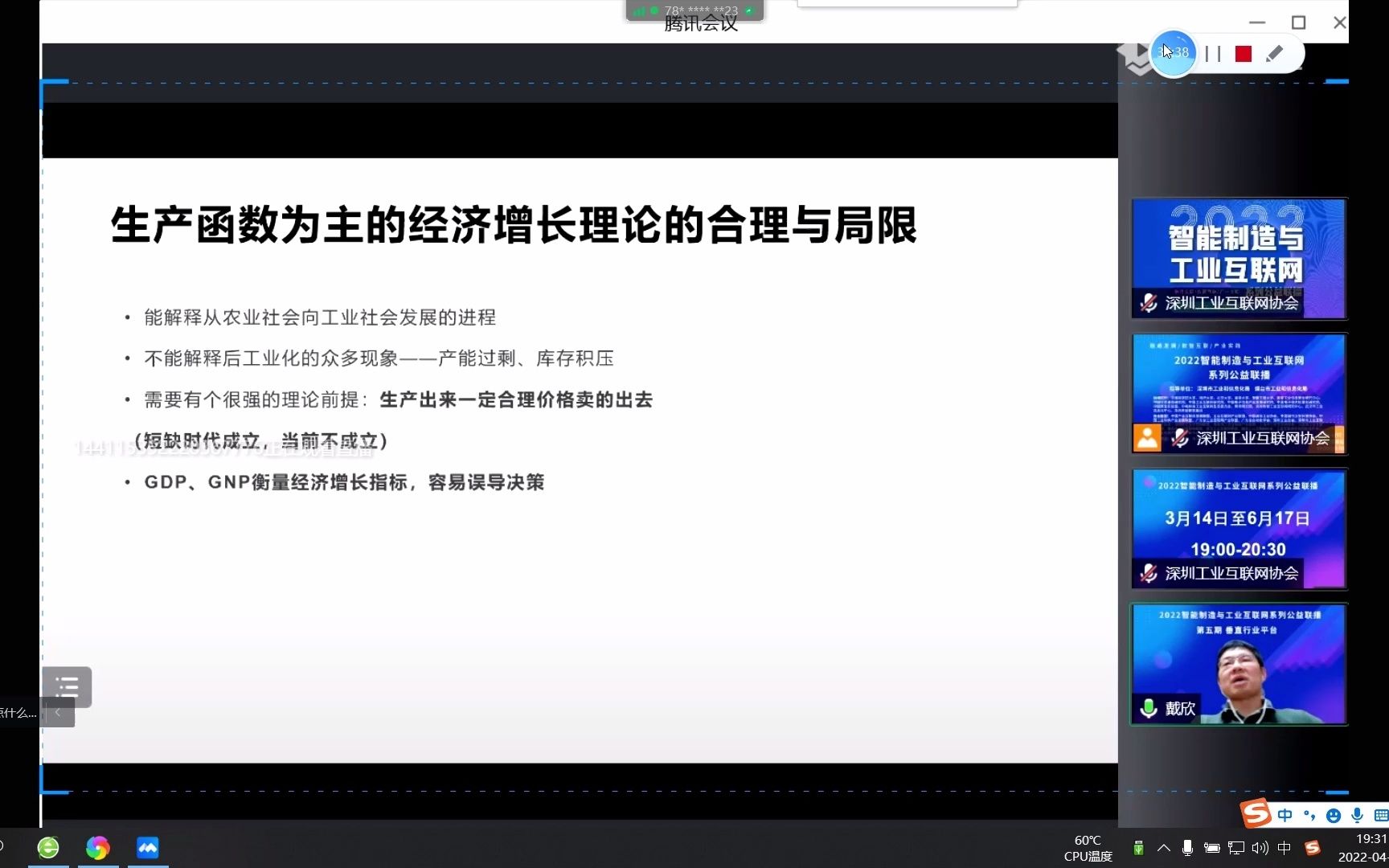This screenshot has width=1389, height=868.
Task: Click the person icon on the second video thumbnail
Action: click(1147, 438)
